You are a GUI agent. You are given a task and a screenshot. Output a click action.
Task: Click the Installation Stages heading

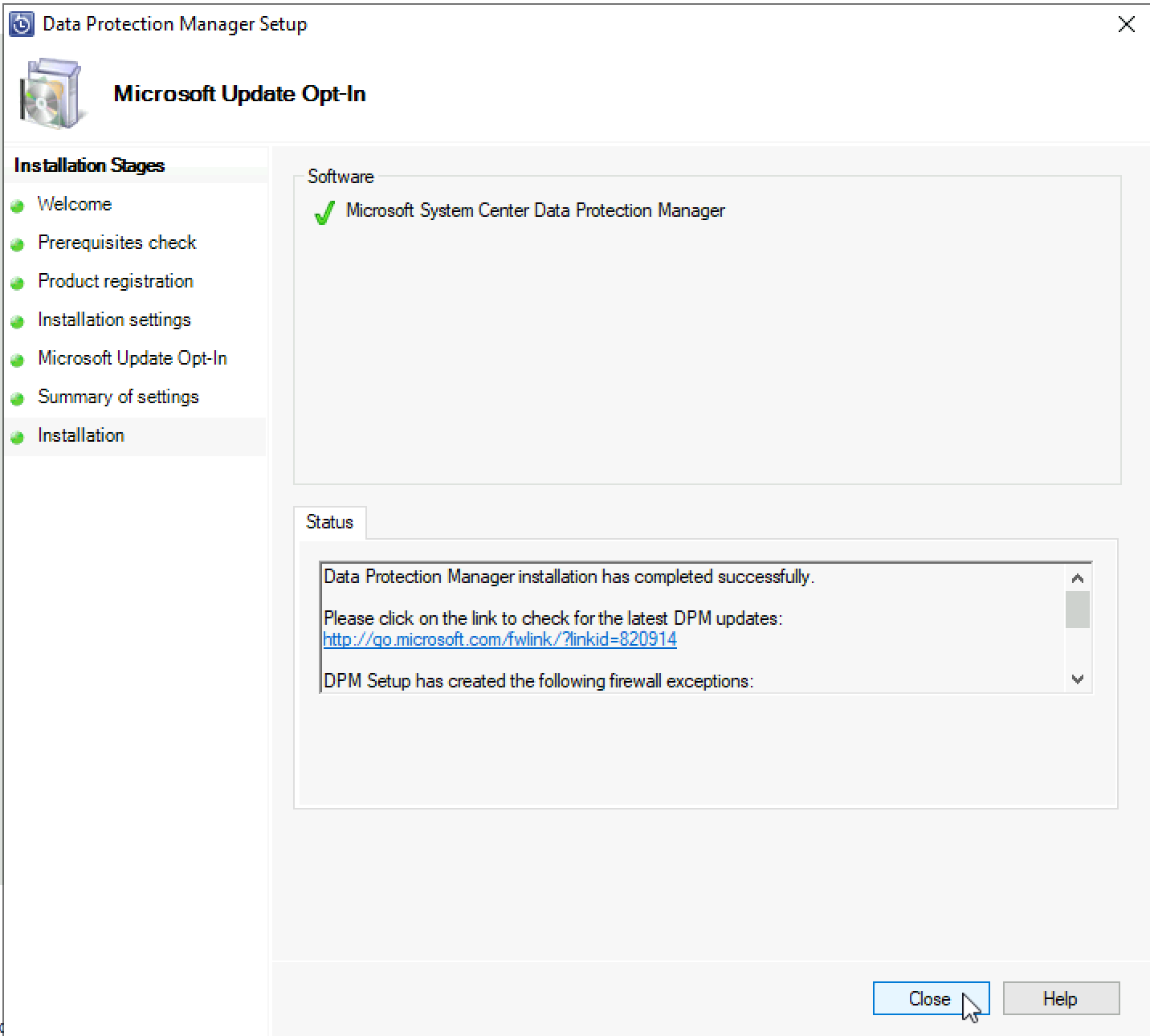tap(89, 165)
